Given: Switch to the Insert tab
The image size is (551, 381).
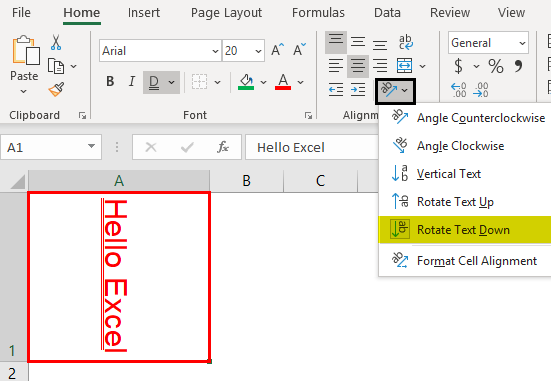Looking at the screenshot, I should [144, 13].
